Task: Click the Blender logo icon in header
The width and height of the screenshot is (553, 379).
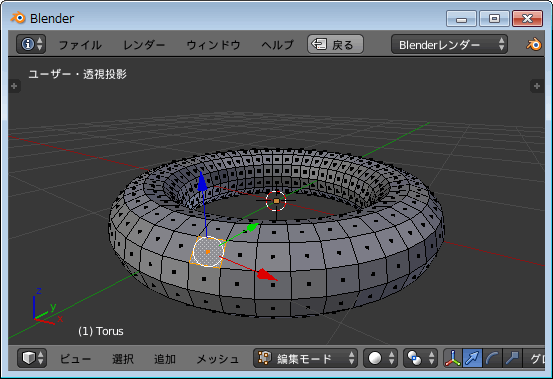Action: (x=534, y=44)
